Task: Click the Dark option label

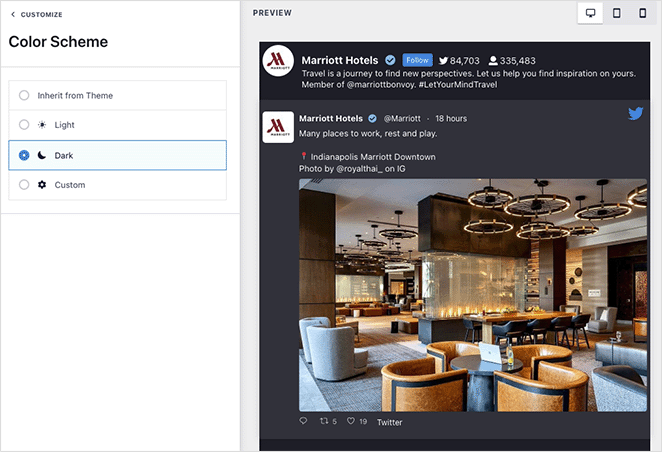Action: click(64, 156)
